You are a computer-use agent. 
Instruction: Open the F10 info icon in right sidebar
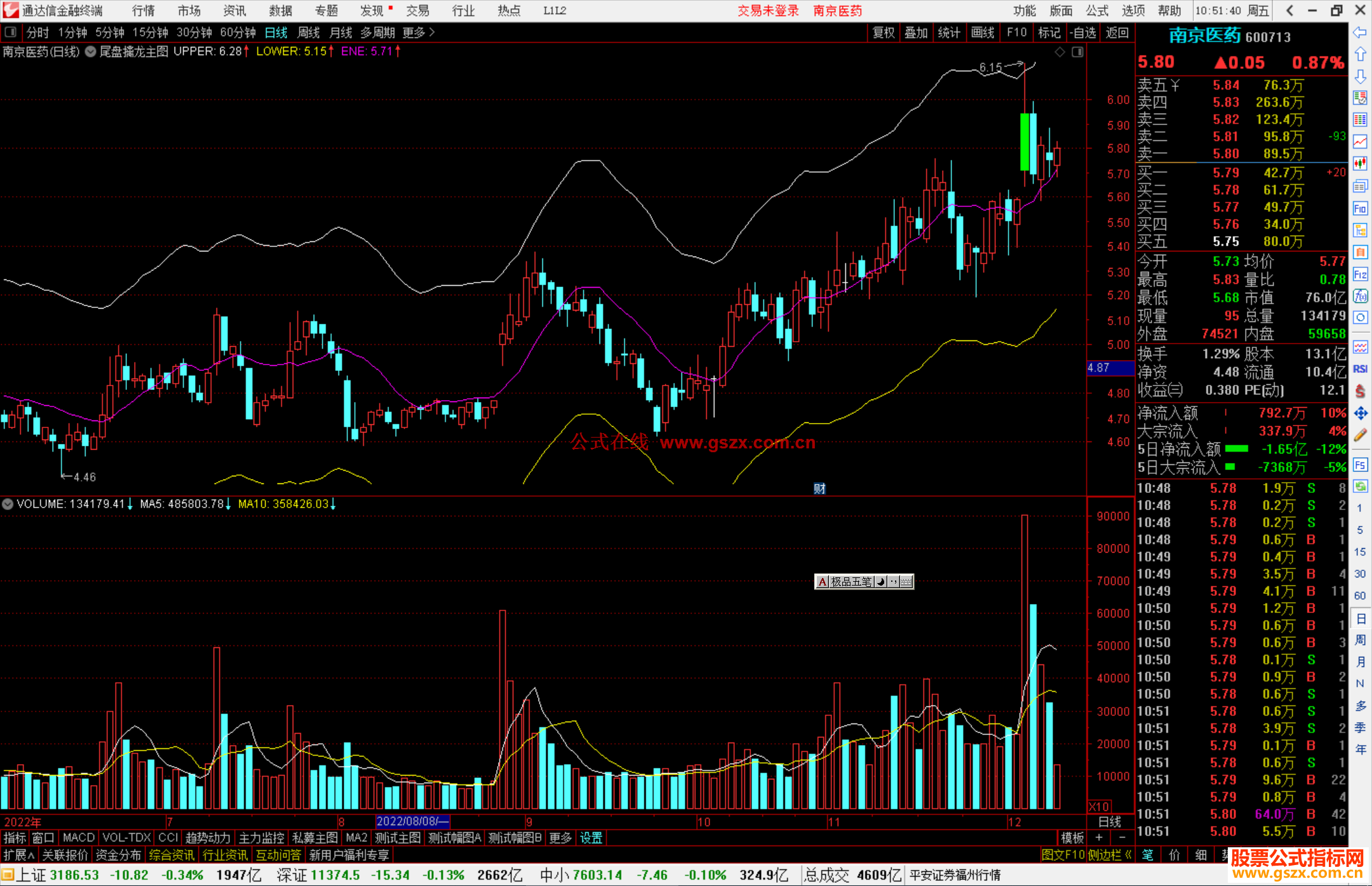(x=1360, y=208)
